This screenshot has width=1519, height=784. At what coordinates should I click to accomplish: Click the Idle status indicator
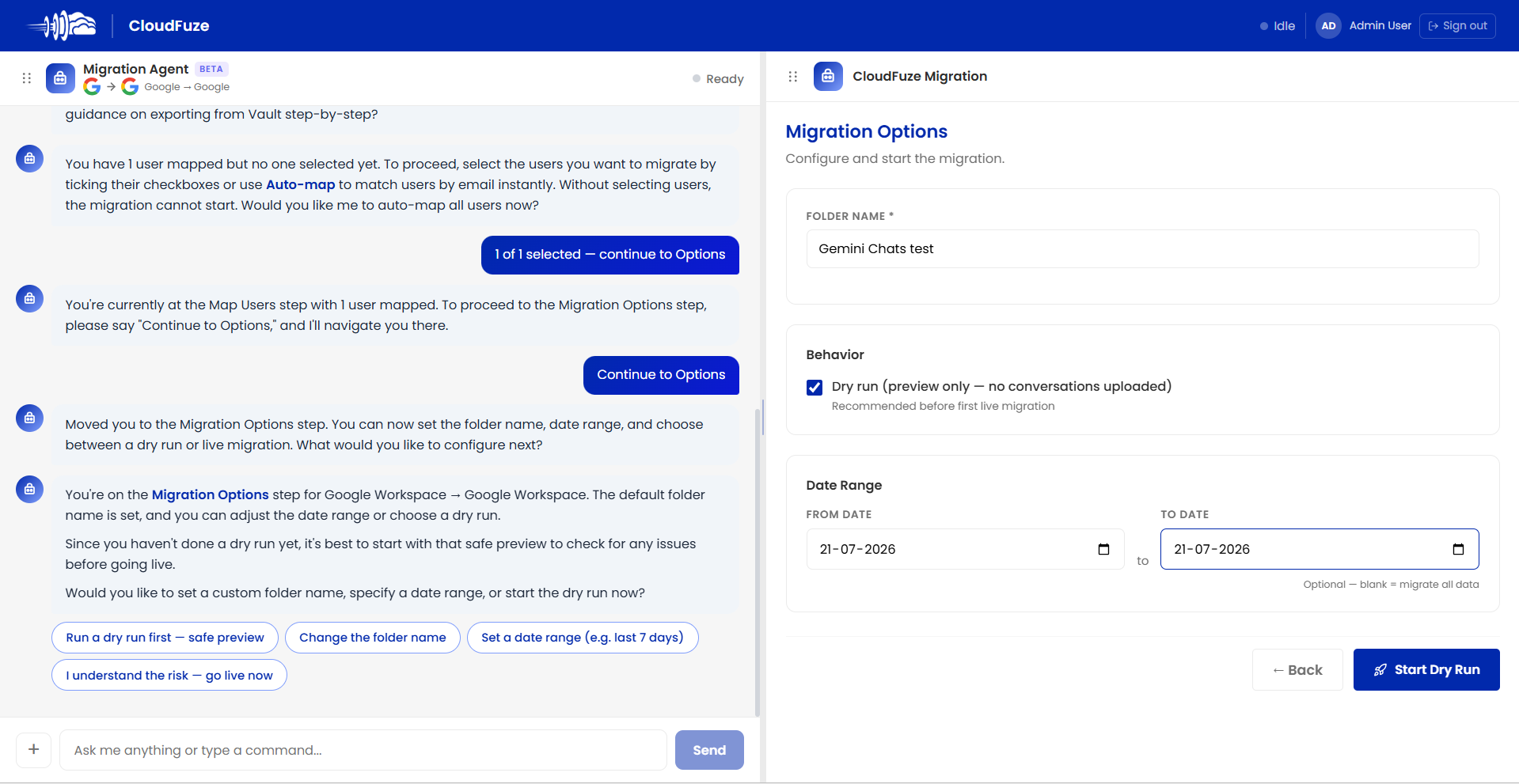[x=1278, y=26]
